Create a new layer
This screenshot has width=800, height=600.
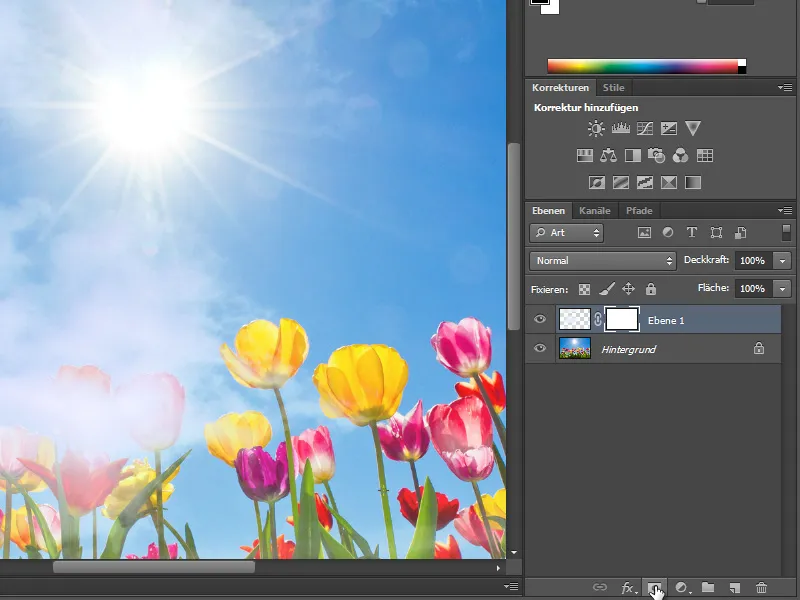tap(735, 588)
